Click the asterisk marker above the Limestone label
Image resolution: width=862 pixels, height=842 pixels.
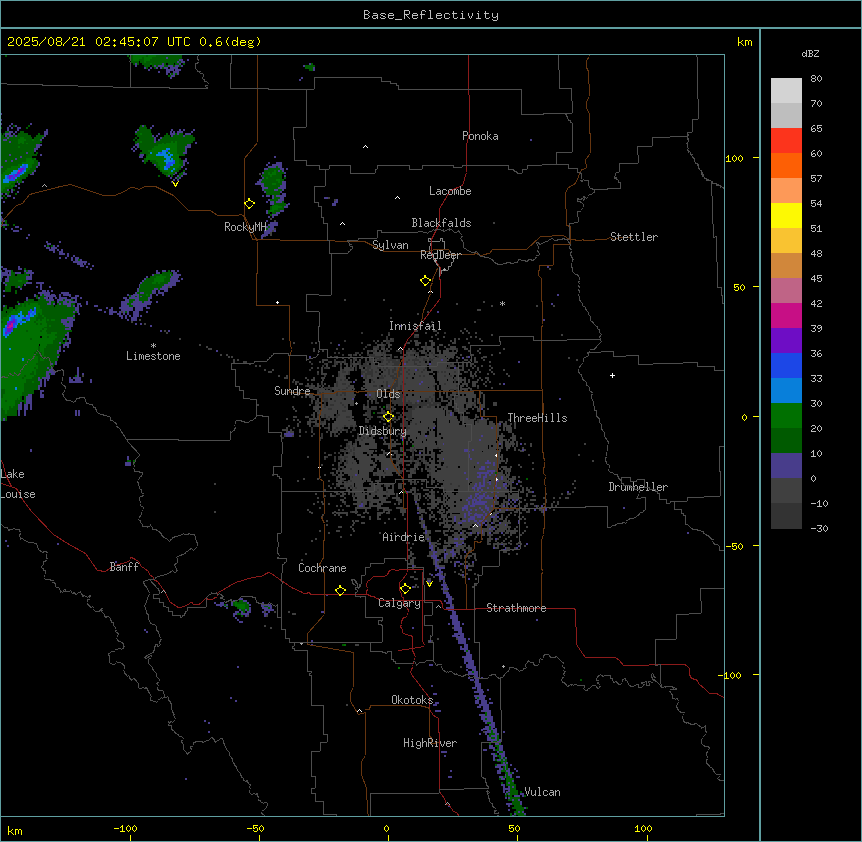[x=153, y=346]
